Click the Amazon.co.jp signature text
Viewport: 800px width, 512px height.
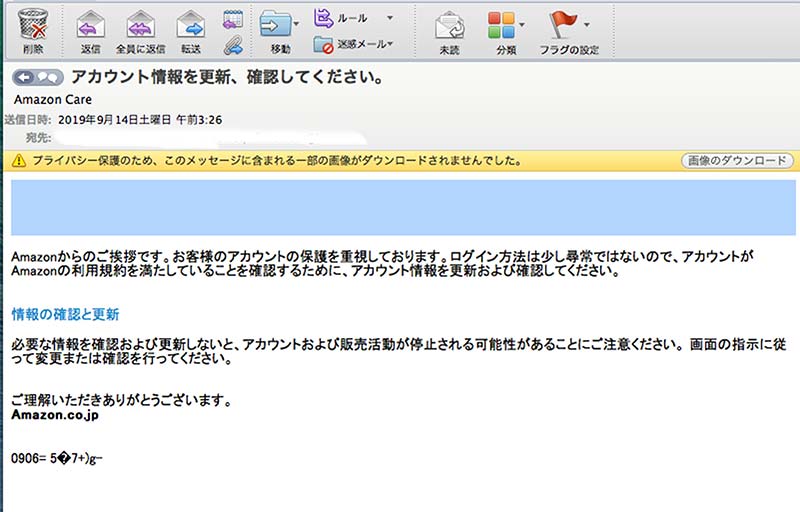point(55,415)
